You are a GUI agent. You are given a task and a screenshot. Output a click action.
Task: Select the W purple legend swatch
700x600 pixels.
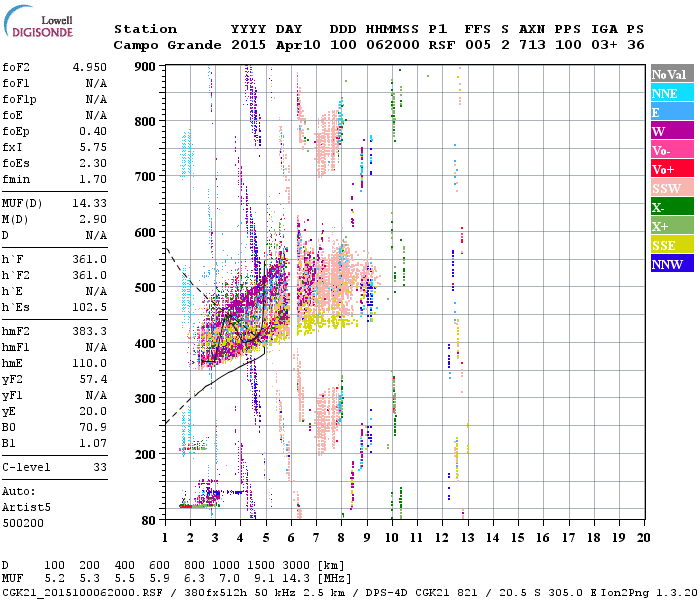click(x=672, y=131)
